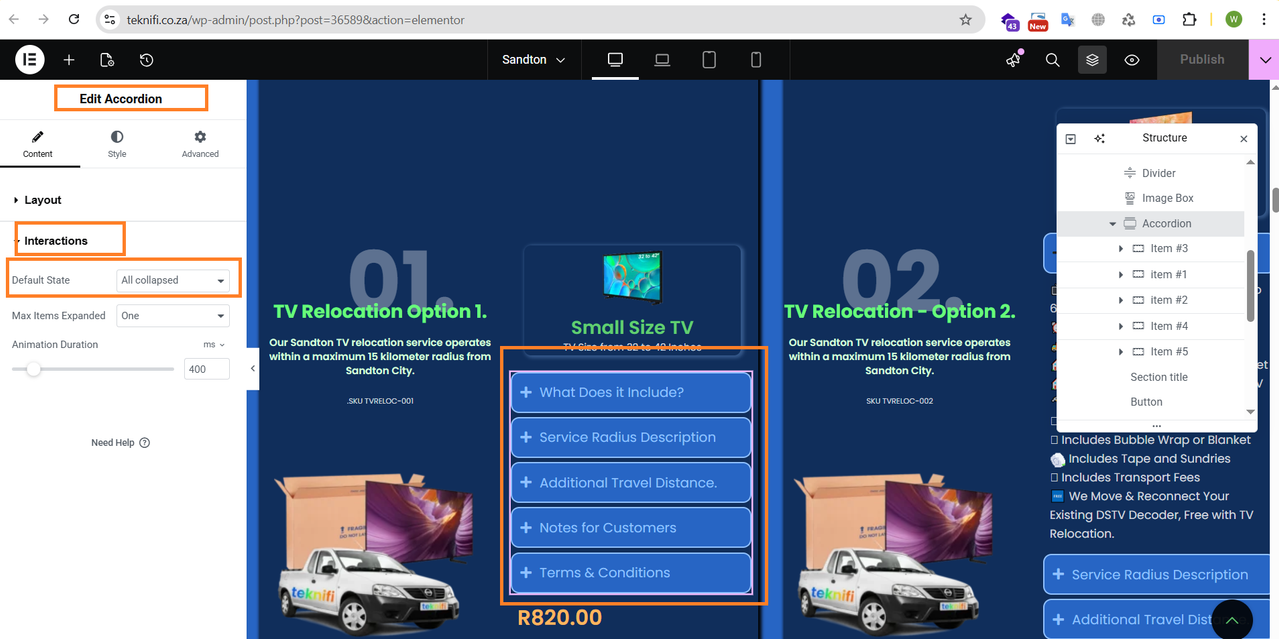This screenshot has width=1279, height=639.
Task: Expand Item #4 in Structure
Action: (1120, 326)
